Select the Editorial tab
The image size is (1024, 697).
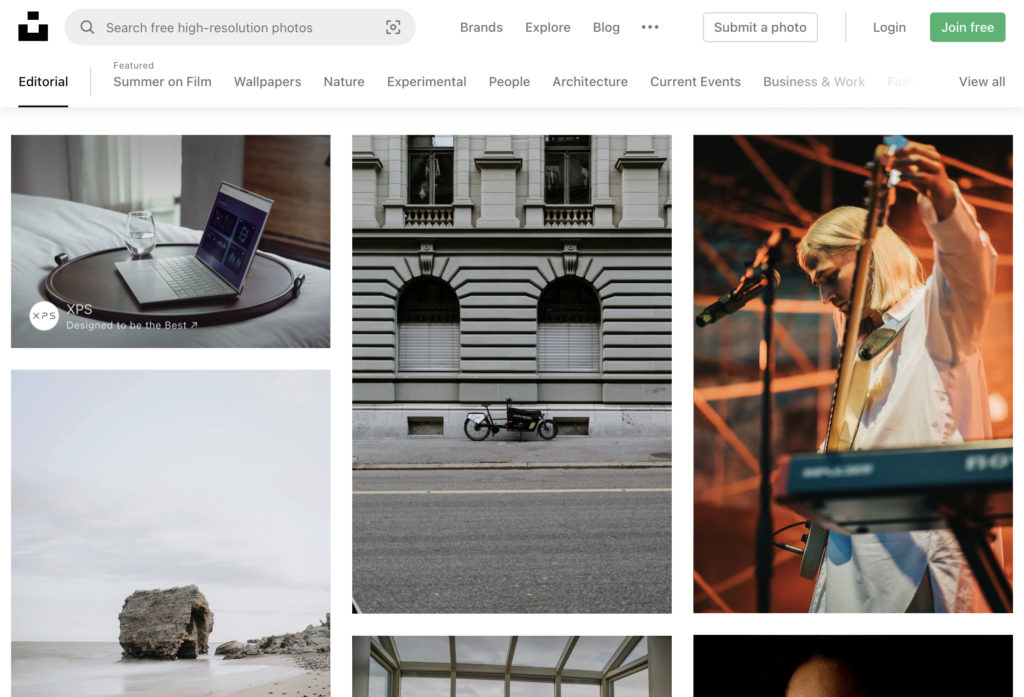pos(43,82)
